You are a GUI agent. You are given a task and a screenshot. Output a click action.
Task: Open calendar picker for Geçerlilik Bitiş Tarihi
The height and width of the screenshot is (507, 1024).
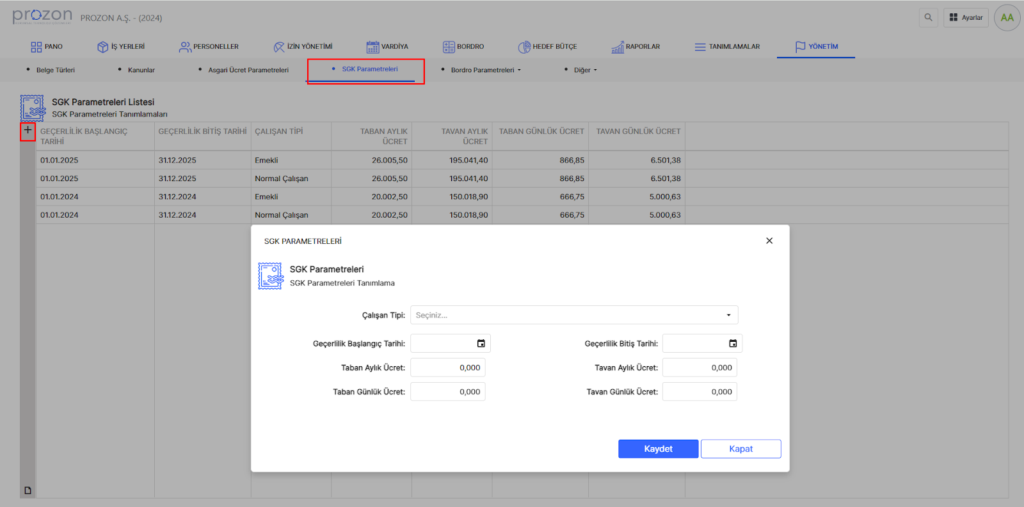coord(733,344)
